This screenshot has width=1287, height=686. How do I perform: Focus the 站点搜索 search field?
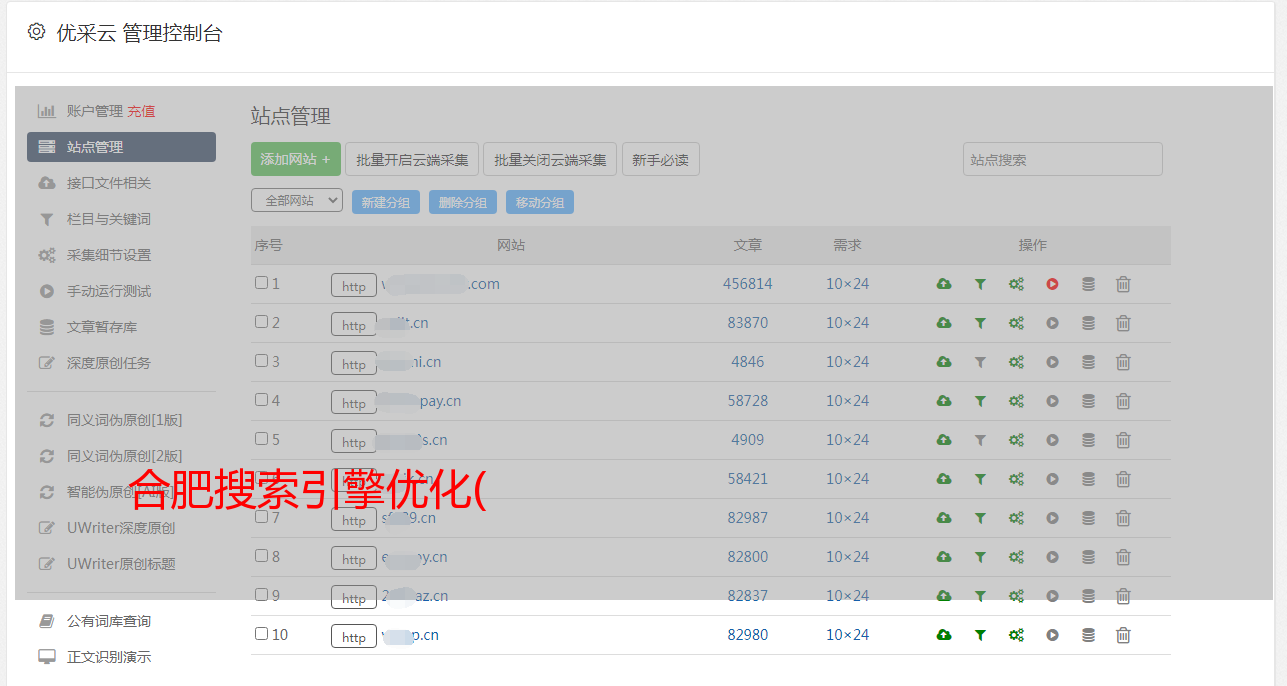click(x=1063, y=159)
